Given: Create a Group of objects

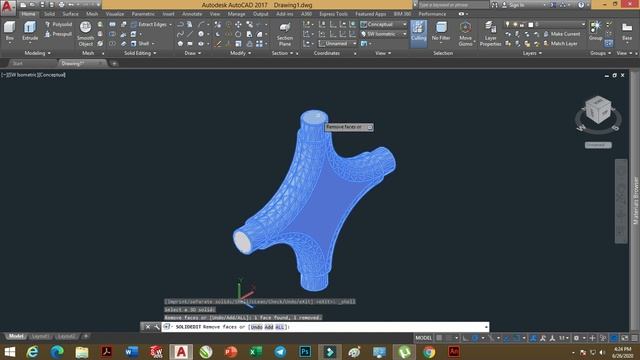Looking at the screenshot, I should tap(596, 31).
